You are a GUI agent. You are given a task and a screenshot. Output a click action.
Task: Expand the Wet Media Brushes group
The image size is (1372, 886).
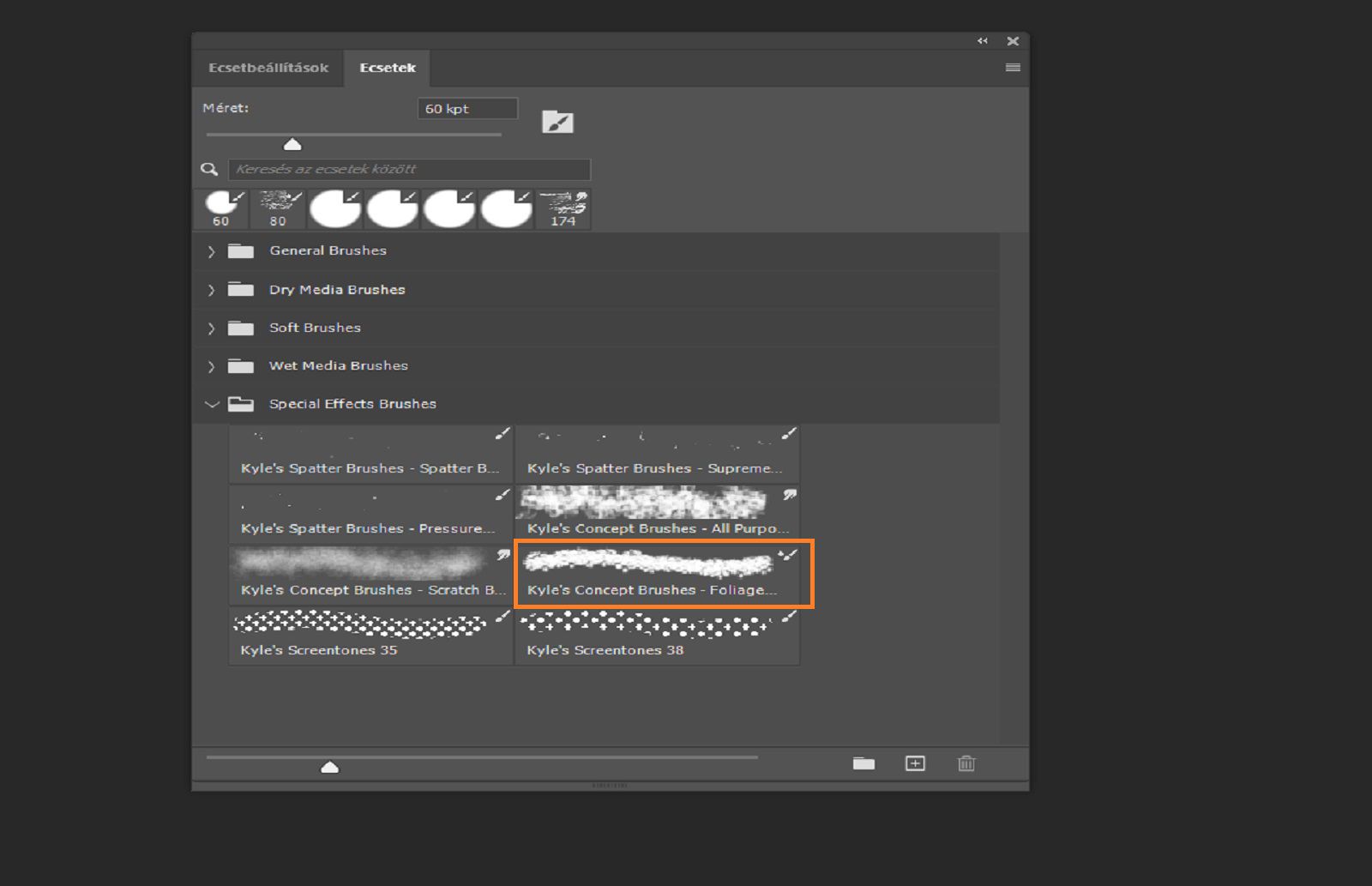tap(211, 366)
